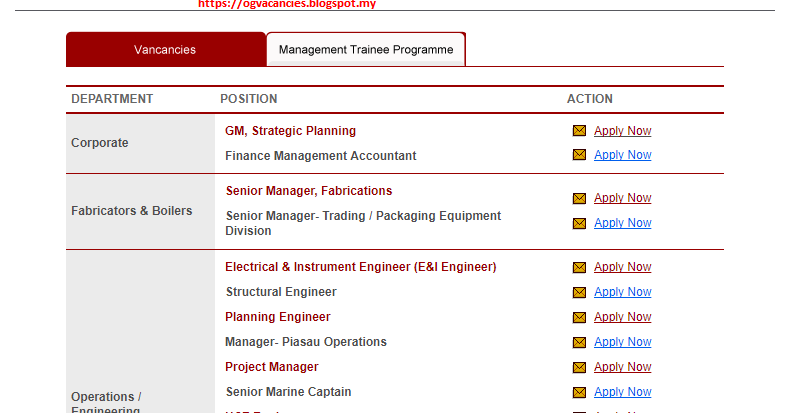This screenshot has height=413, width=787.
Task: Click envelope icon for Manager- Piasau Operations
Action: click(579, 342)
